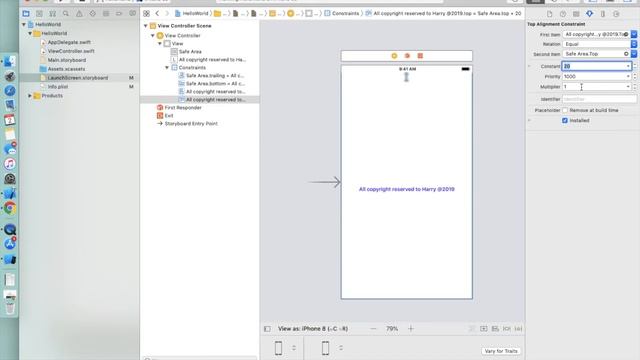Open the Project navigator tab

(26, 13)
